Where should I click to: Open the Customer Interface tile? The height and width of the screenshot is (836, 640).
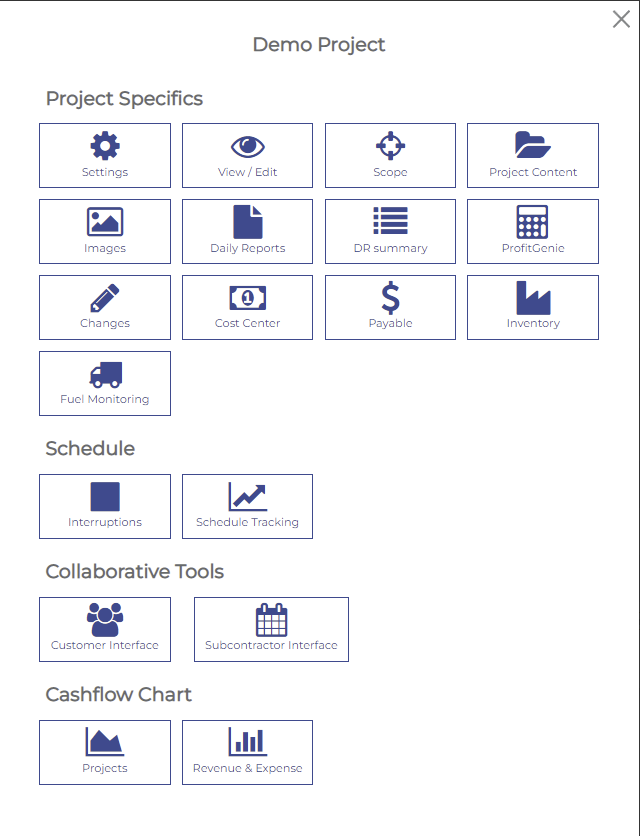105,630
